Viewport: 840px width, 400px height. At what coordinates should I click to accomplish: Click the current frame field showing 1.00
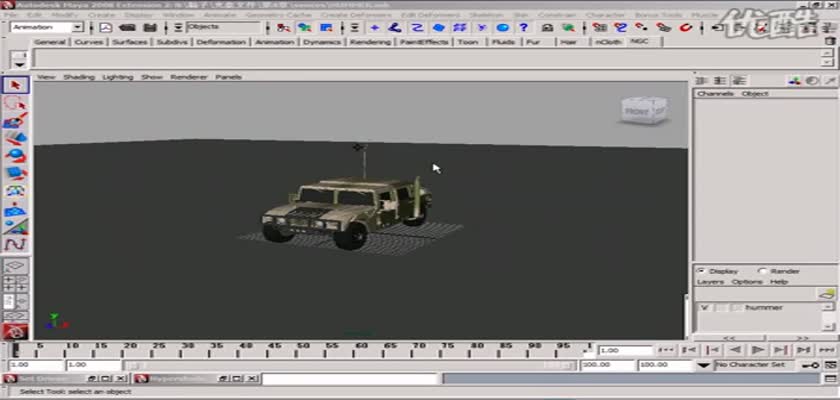coord(625,350)
